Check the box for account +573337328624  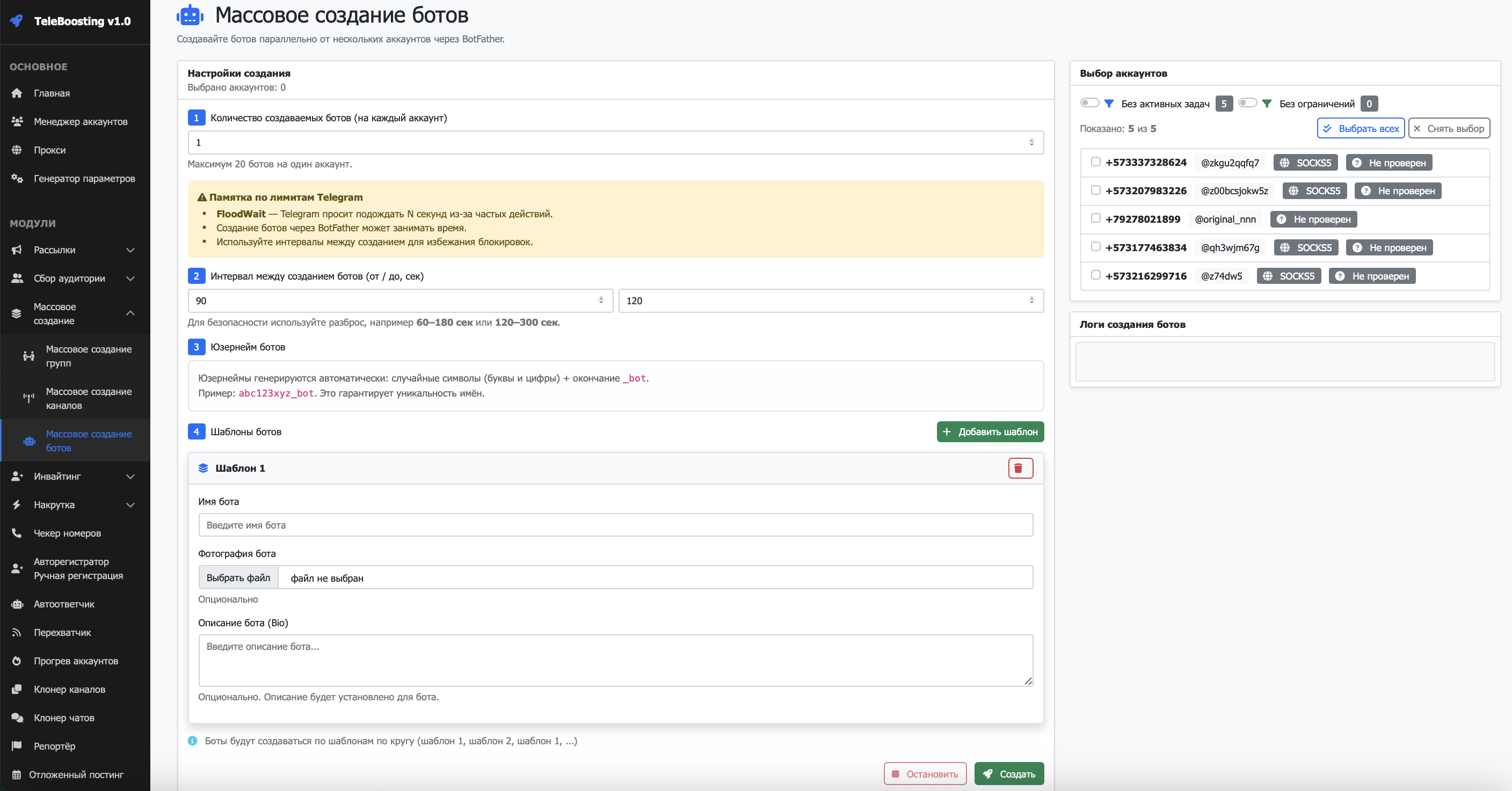pos(1095,162)
